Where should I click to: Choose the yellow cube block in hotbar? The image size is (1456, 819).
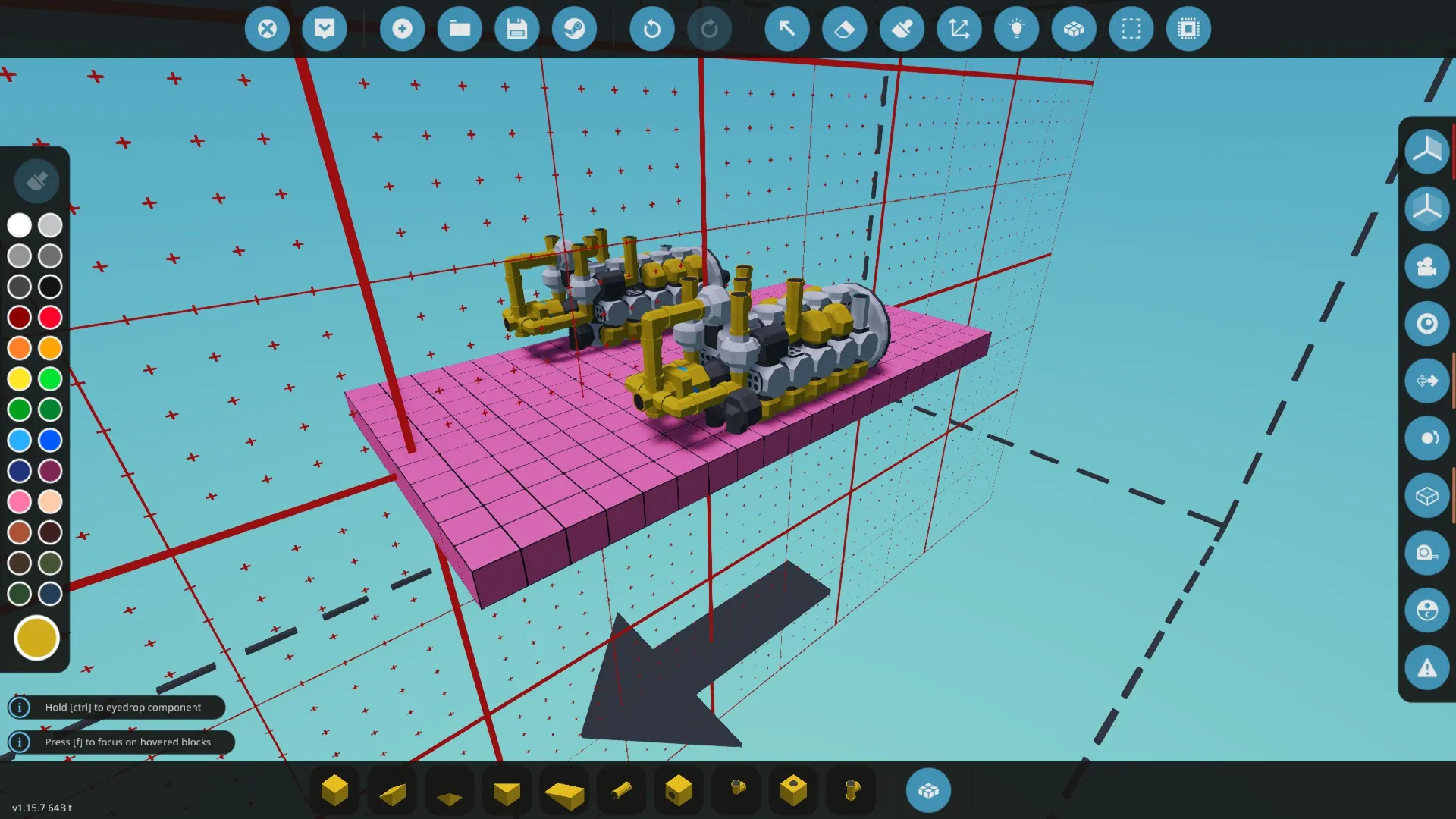click(x=334, y=790)
